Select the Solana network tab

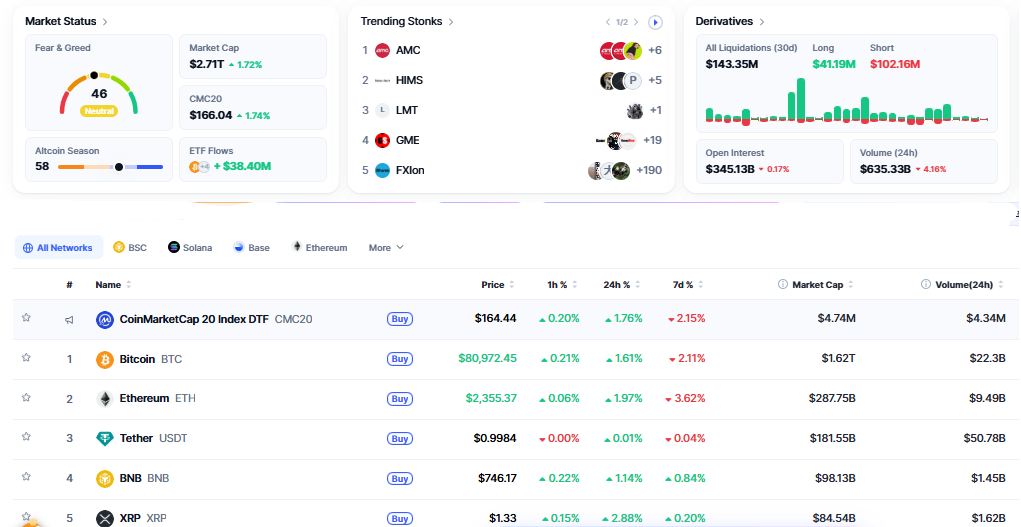click(190, 248)
